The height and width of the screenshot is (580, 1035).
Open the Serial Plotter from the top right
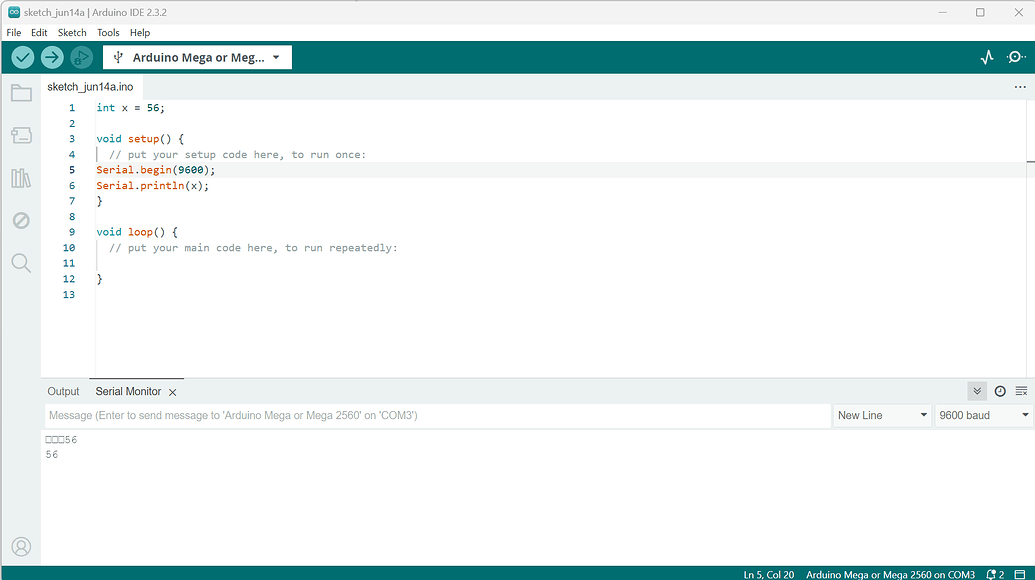coord(987,57)
